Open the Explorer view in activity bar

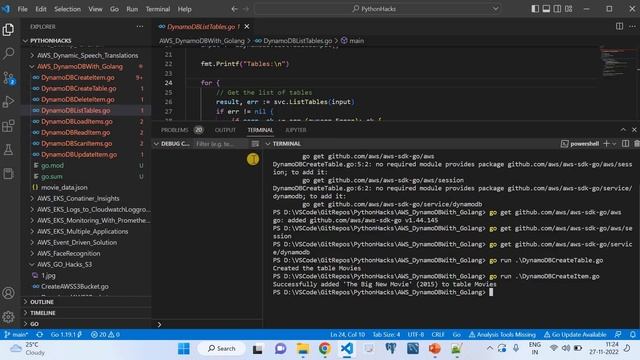8,29
